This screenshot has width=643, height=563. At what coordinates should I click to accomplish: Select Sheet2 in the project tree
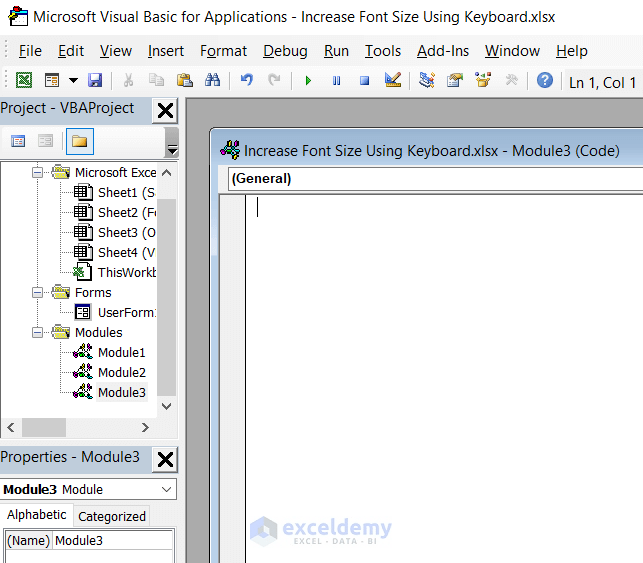click(x=114, y=212)
